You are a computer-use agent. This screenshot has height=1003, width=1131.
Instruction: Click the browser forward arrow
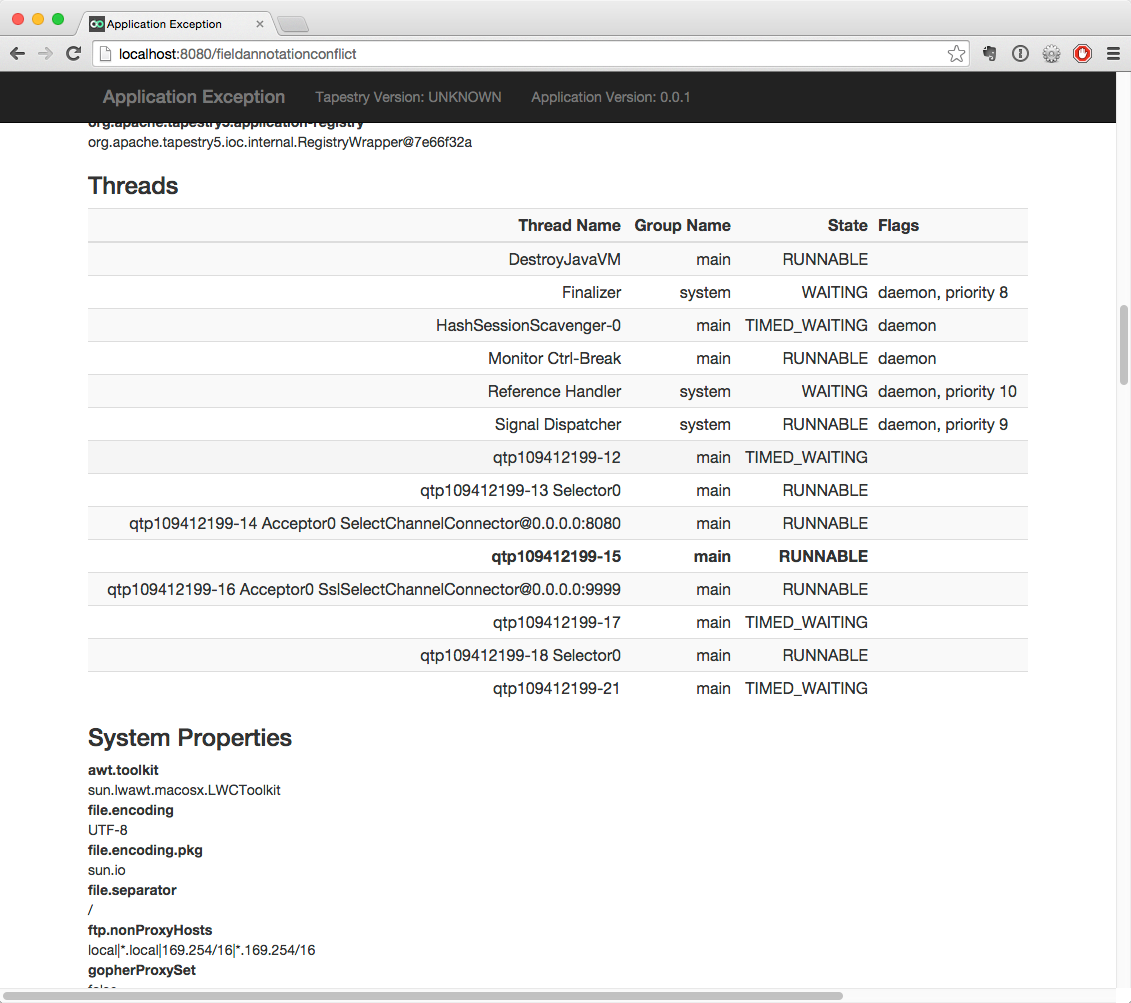[45, 54]
